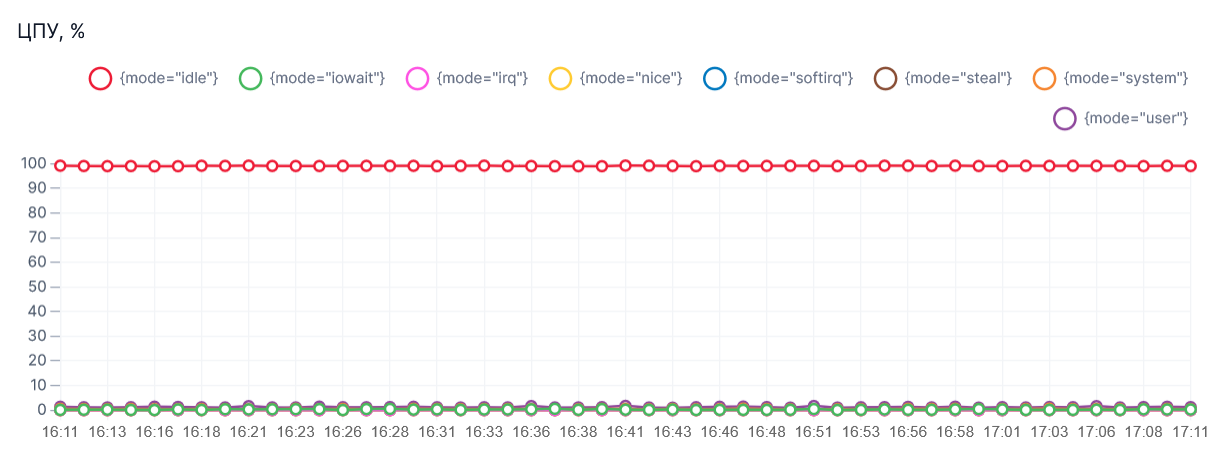Select the last idle data point at 17:11
The height and width of the screenshot is (455, 1224).
1190,166
